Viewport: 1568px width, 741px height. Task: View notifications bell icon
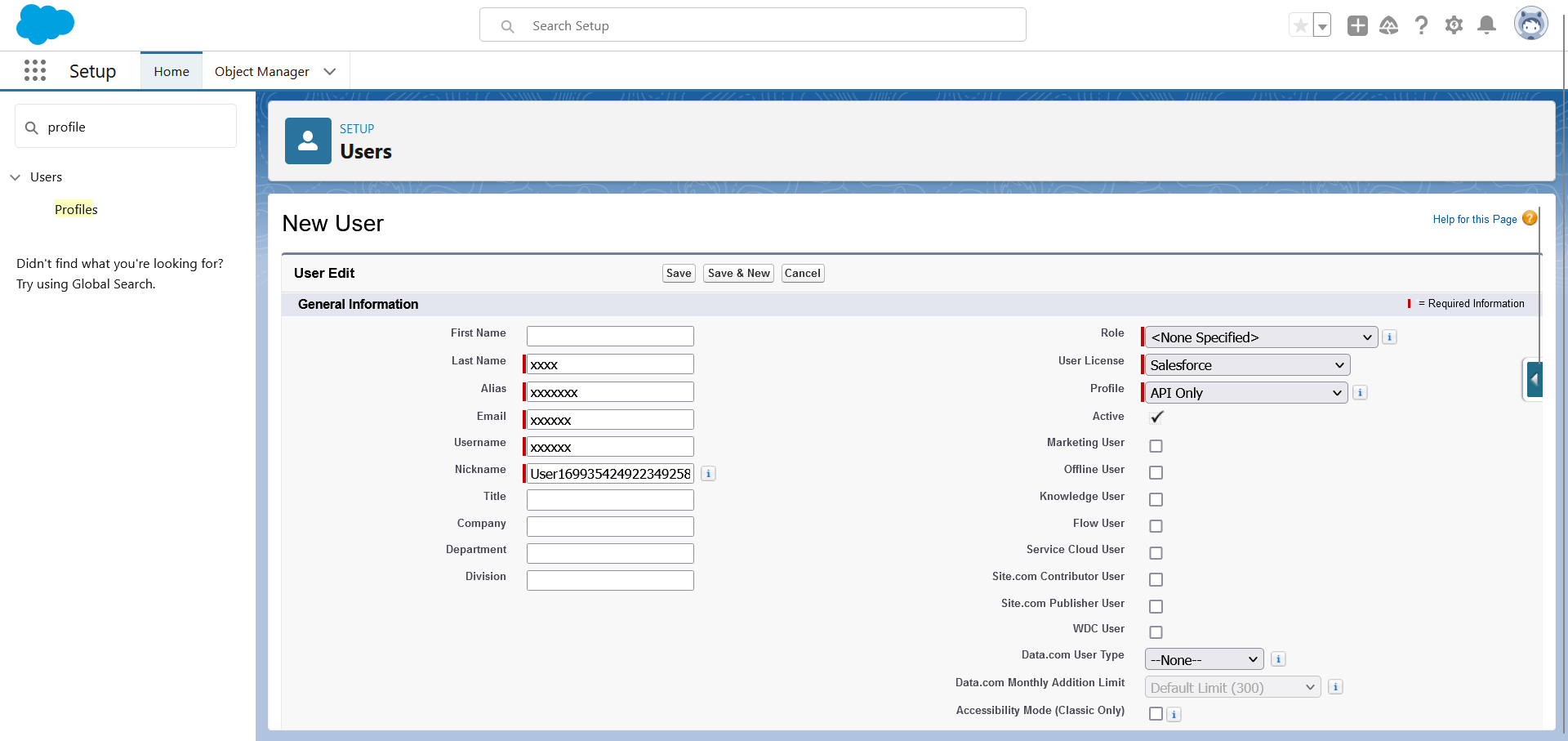coord(1486,26)
